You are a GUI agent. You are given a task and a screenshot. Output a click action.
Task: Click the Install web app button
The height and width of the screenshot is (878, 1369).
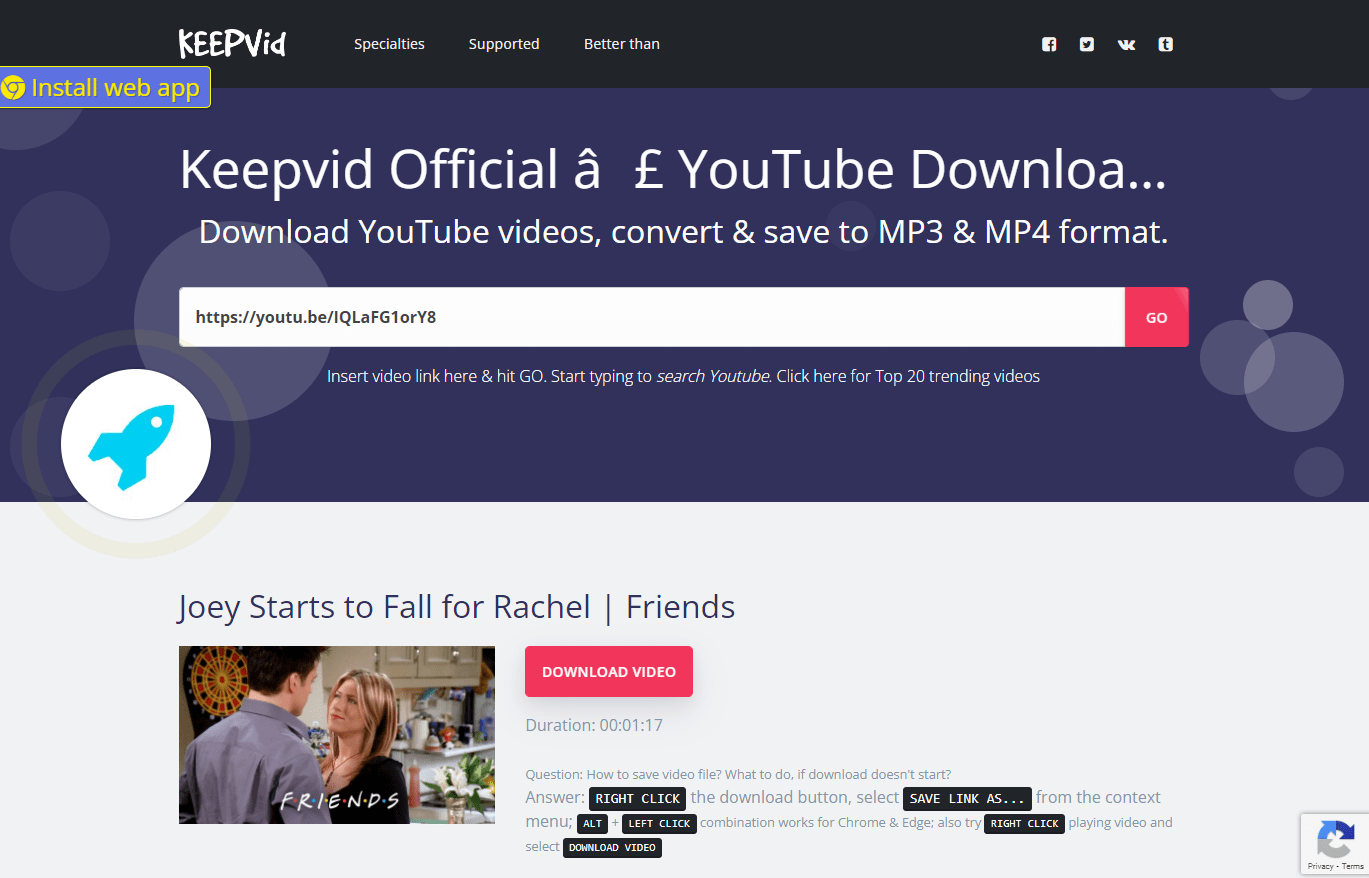coord(105,87)
